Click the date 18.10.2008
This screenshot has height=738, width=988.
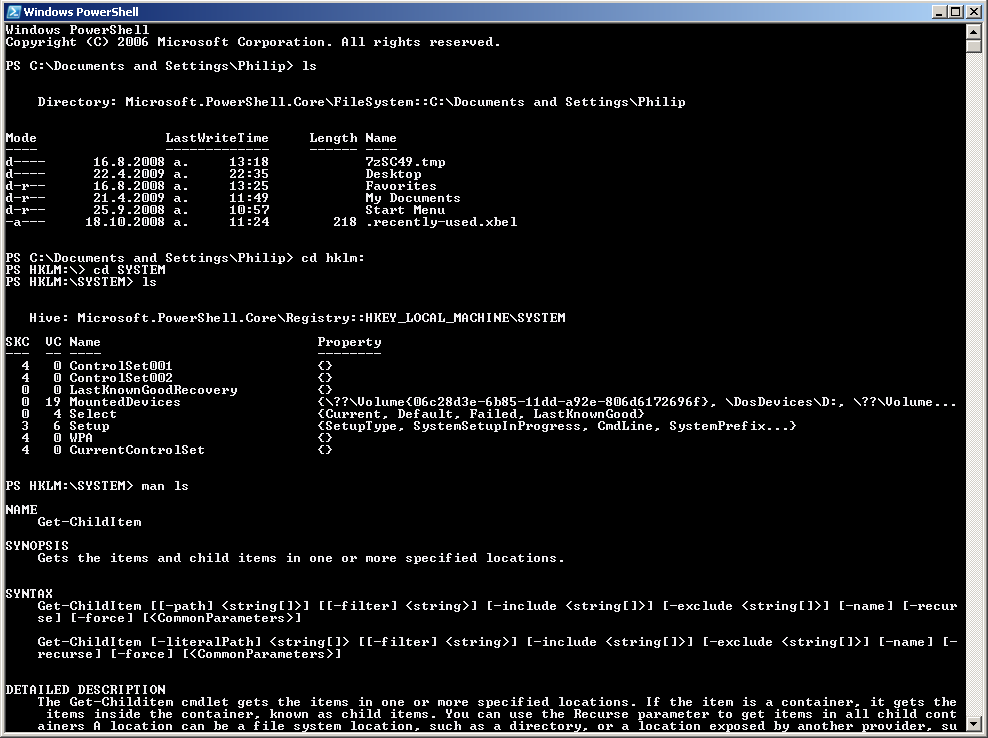(x=125, y=222)
